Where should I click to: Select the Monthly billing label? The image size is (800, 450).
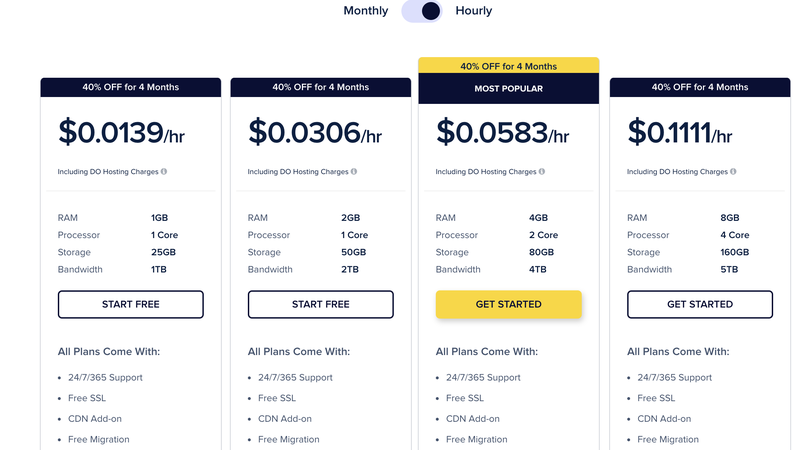pyautogui.click(x=365, y=11)
